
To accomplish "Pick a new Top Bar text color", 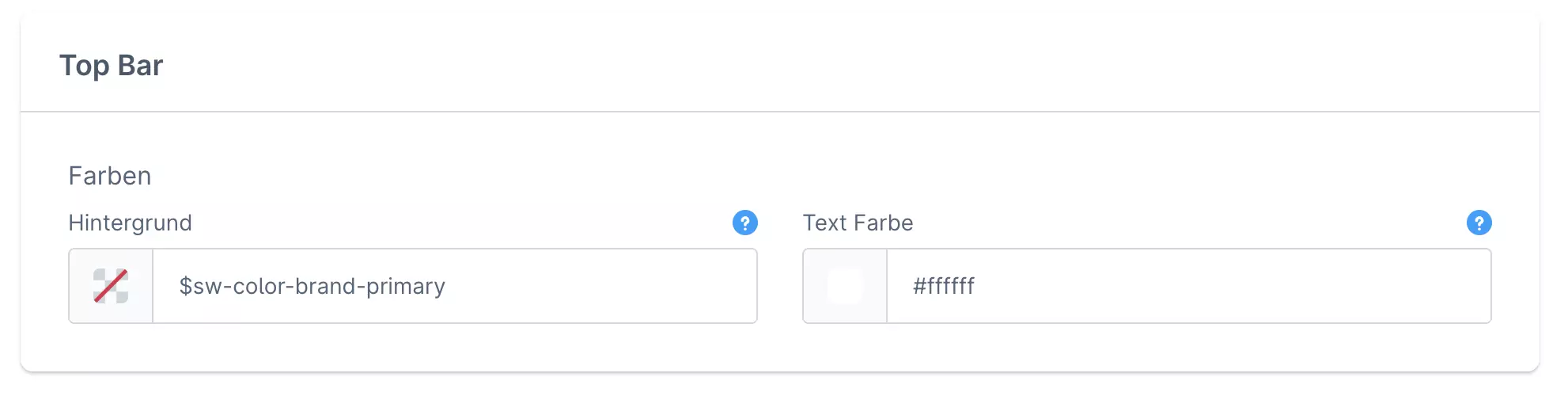I will (845, 286).
